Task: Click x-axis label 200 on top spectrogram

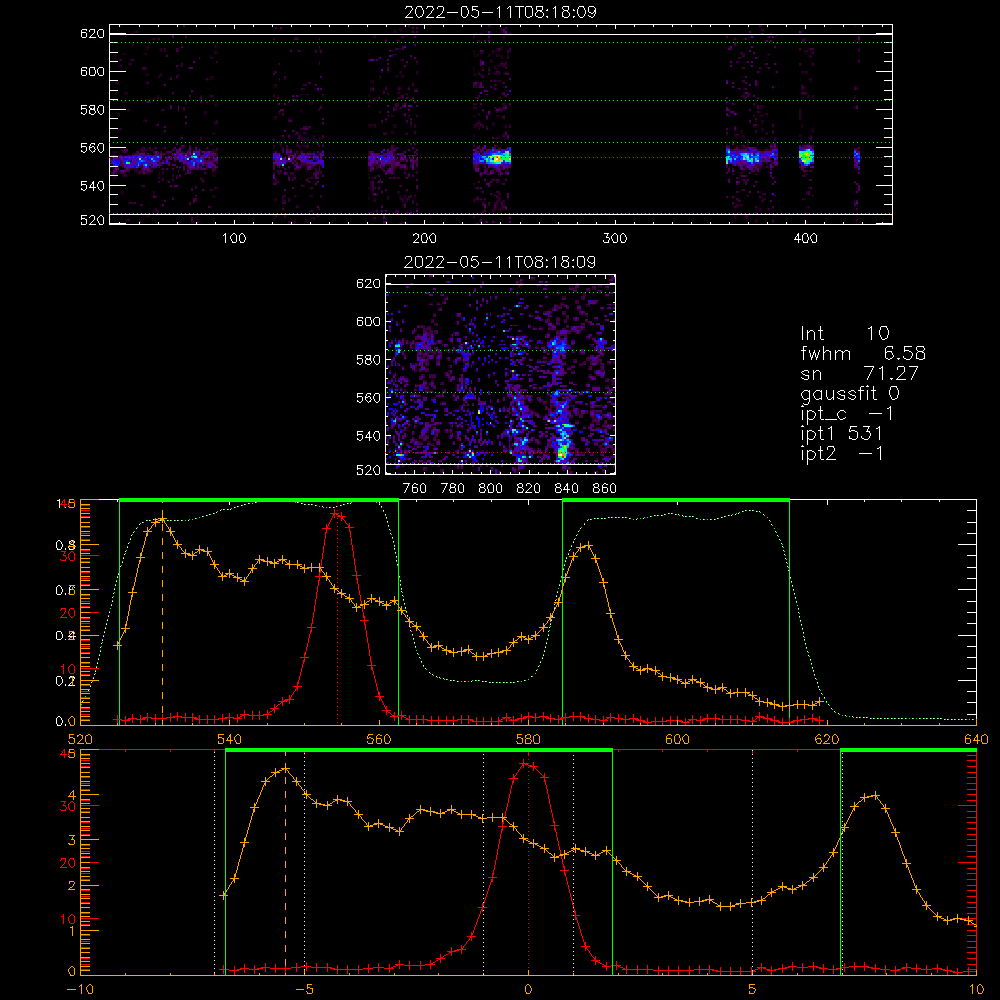Action: (x=424, y=239)
